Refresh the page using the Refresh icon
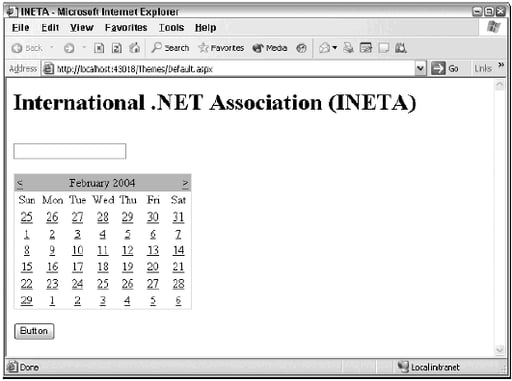This screenshot has height=381, width=512. click(116, 48)
